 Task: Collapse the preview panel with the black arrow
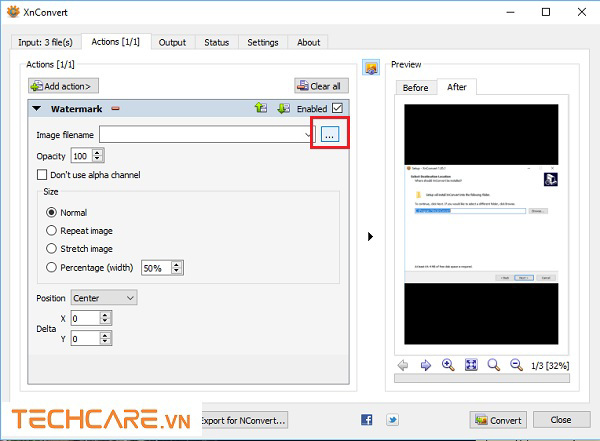370,236
